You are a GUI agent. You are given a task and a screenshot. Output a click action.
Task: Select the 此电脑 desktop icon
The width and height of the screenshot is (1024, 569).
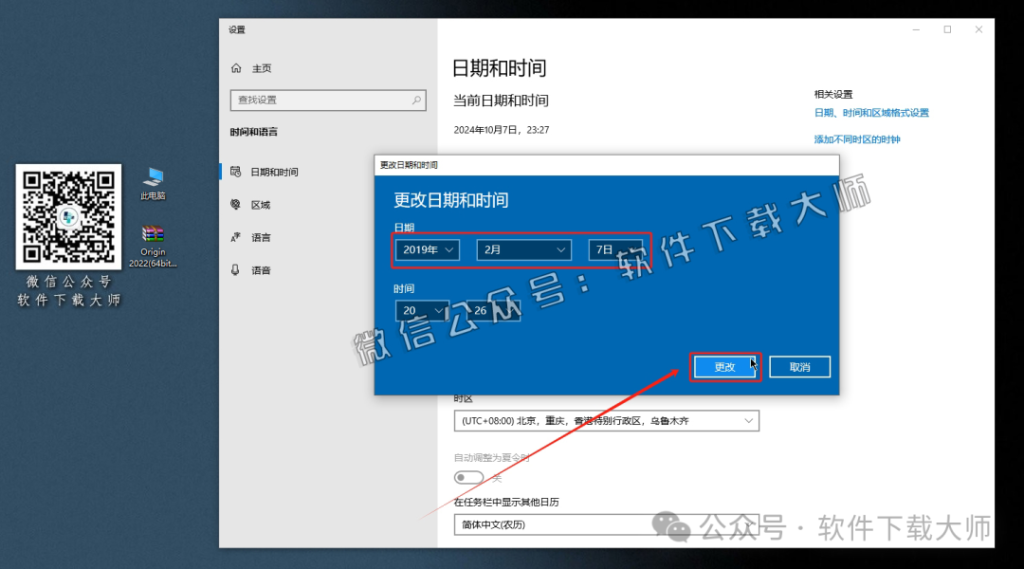point(153,184)
